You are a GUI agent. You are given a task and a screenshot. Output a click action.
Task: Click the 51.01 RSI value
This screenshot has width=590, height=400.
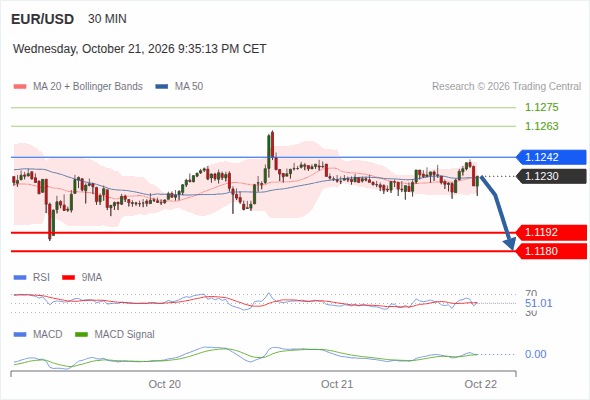[538, 303]
